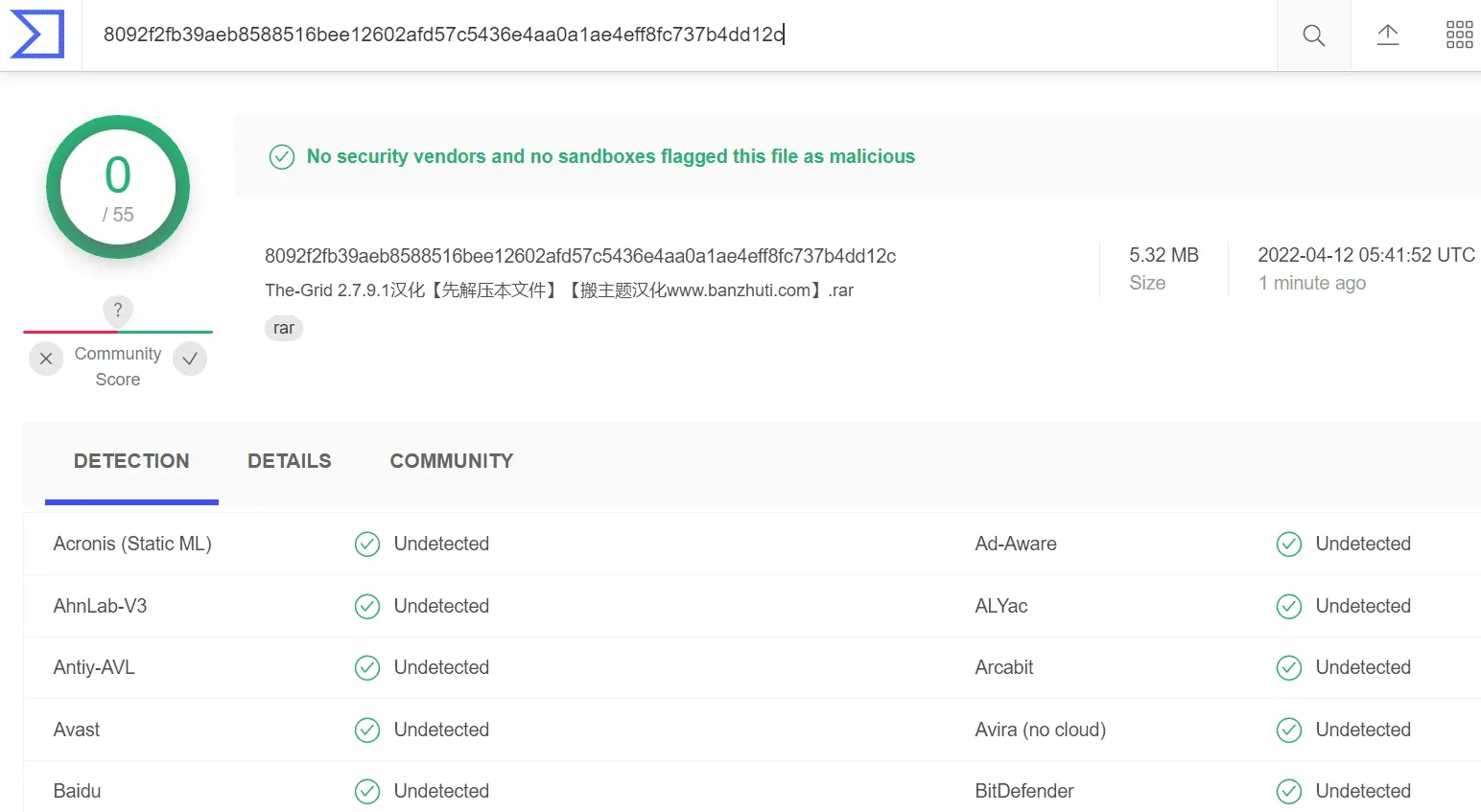This screenshot has height=812, width=1481.
Task: Vote positive with the checkmark icon
Action: [x=190, y=359]
